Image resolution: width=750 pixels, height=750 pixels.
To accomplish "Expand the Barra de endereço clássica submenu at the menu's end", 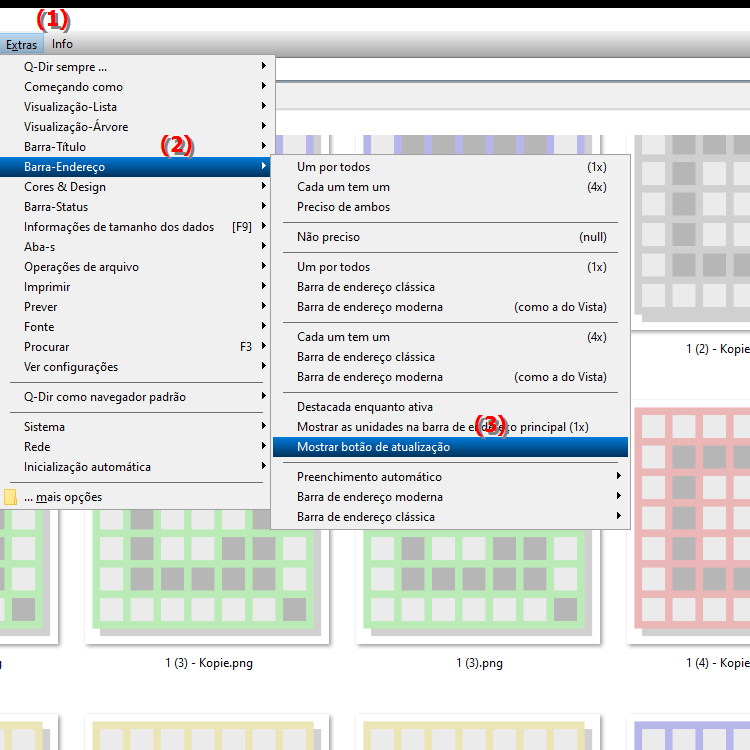I will click(x=450, y=518).
